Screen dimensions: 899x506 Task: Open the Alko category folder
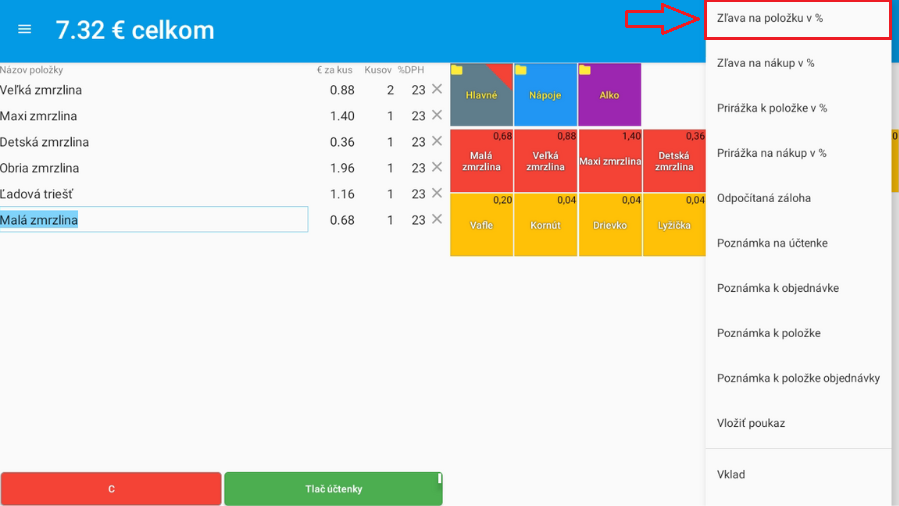[609, 95]
